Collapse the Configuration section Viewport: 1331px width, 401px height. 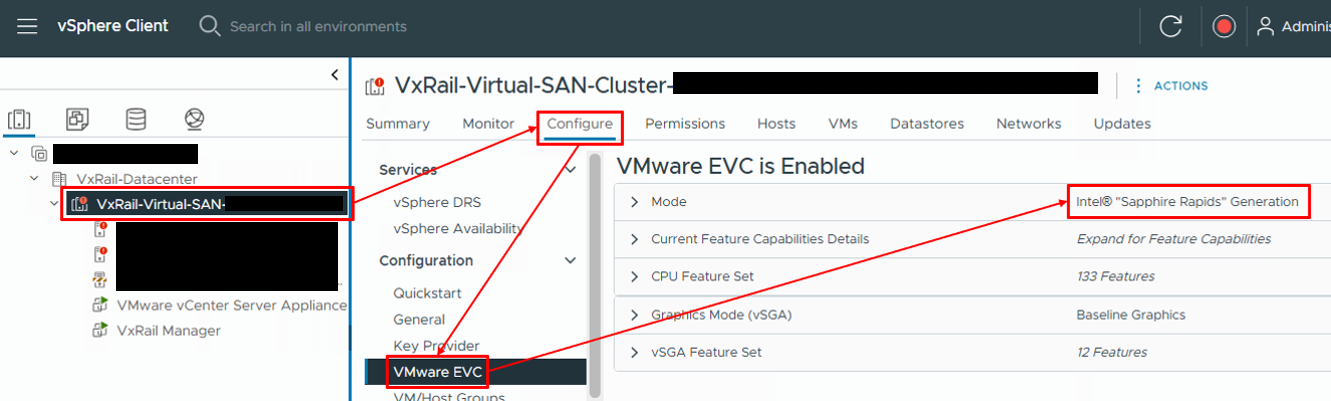(571, 261)
